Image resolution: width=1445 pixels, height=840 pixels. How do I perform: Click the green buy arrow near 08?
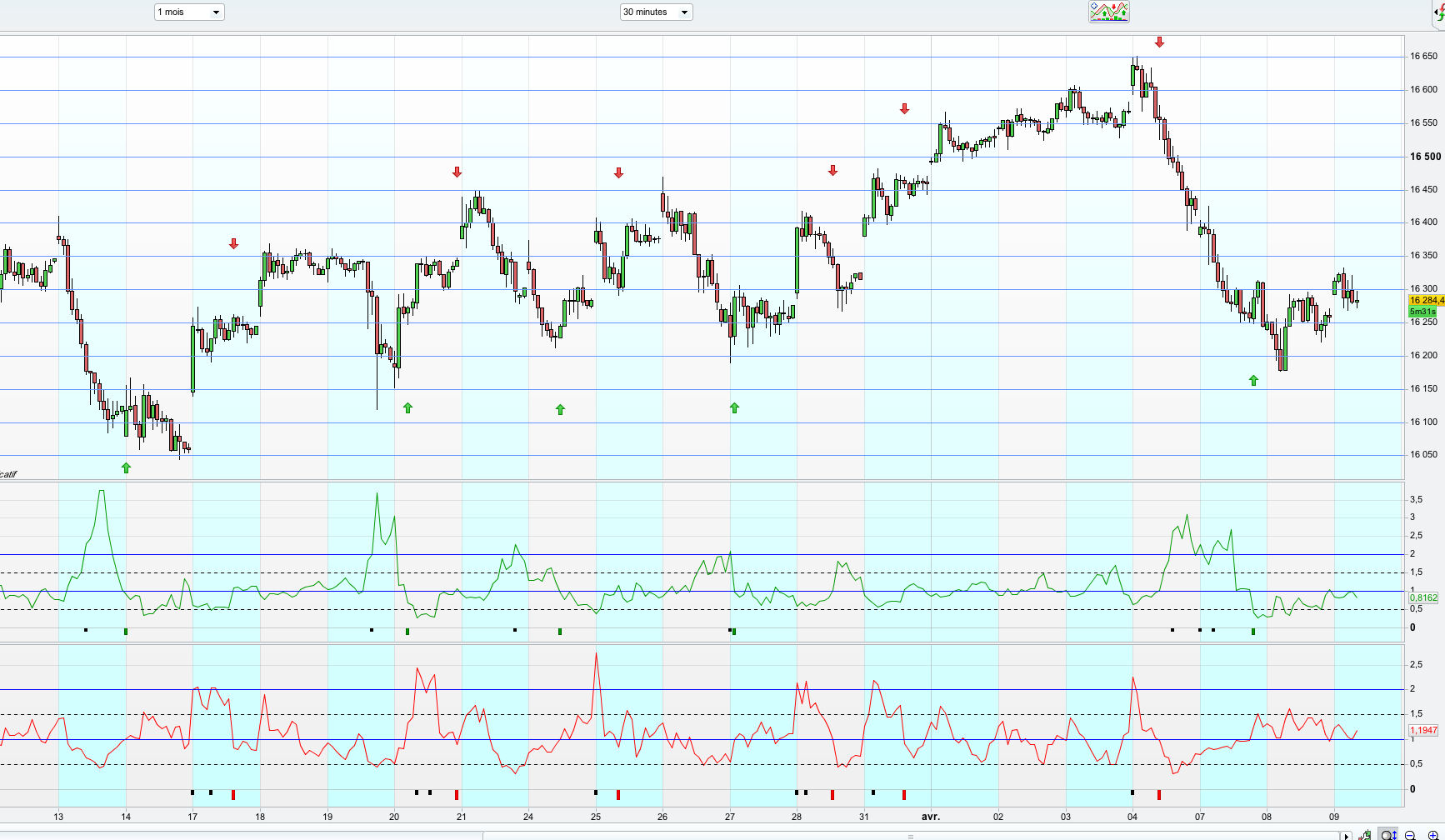tap(1253, 380)
